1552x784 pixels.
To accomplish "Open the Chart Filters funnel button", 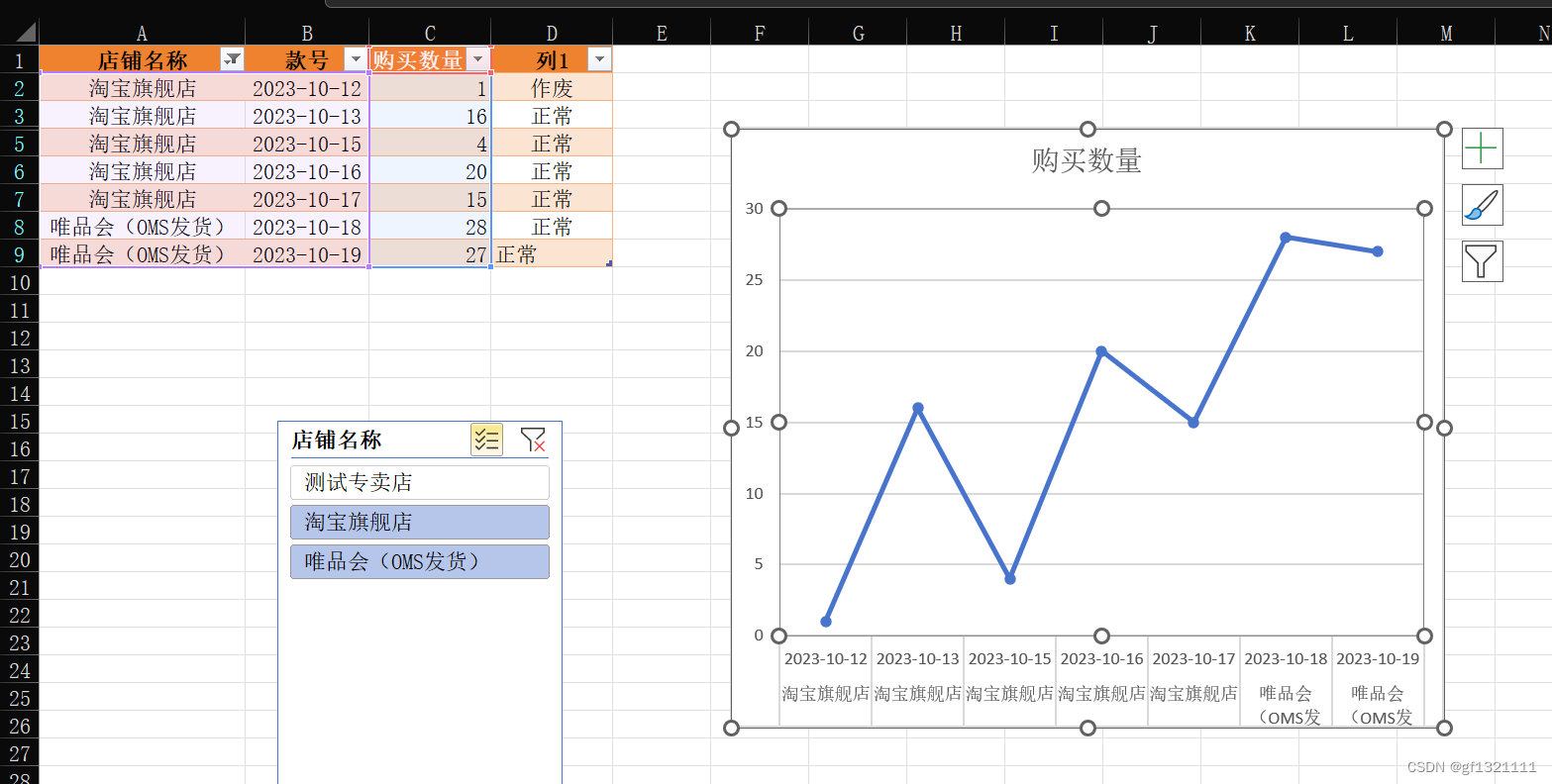I will click(x=1482, y=261).
